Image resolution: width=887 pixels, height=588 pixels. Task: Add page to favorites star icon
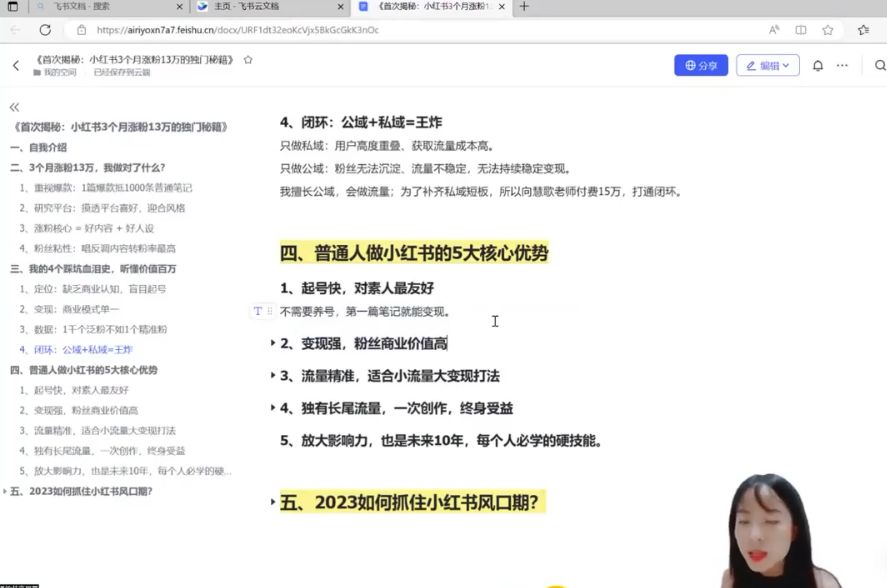tap(828, 30)
